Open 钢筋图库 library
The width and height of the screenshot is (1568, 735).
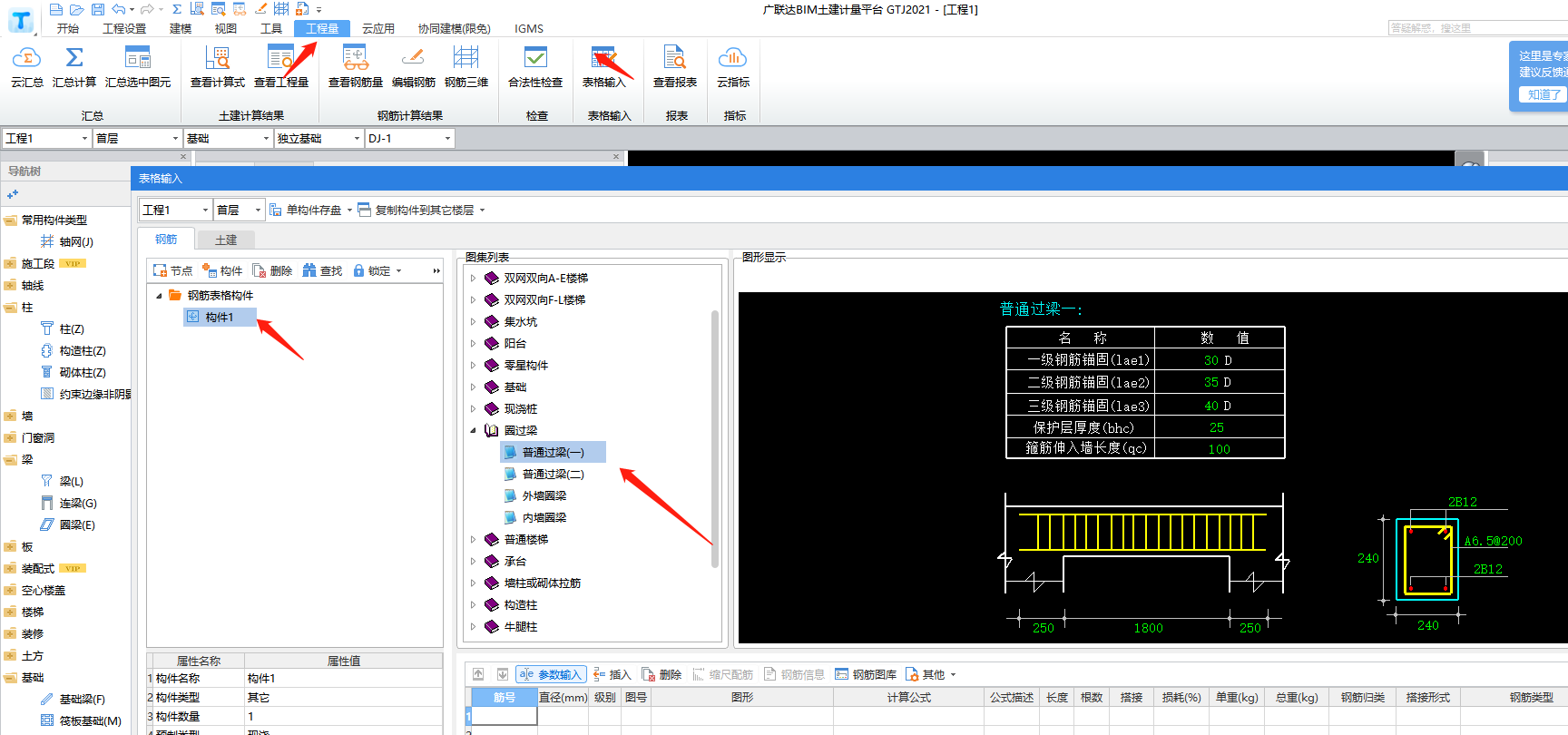point(866,674)
